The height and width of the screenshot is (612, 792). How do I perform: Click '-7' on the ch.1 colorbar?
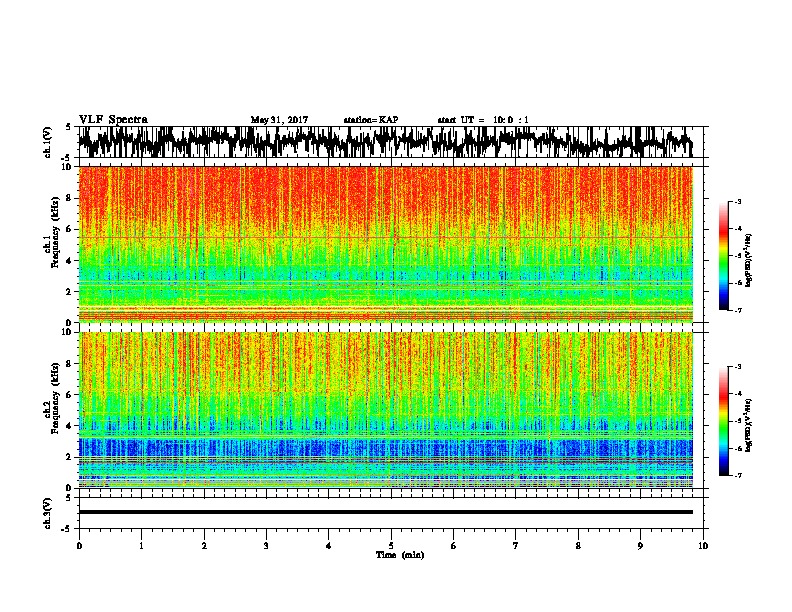pyautogui.click(x=738, y=310)
